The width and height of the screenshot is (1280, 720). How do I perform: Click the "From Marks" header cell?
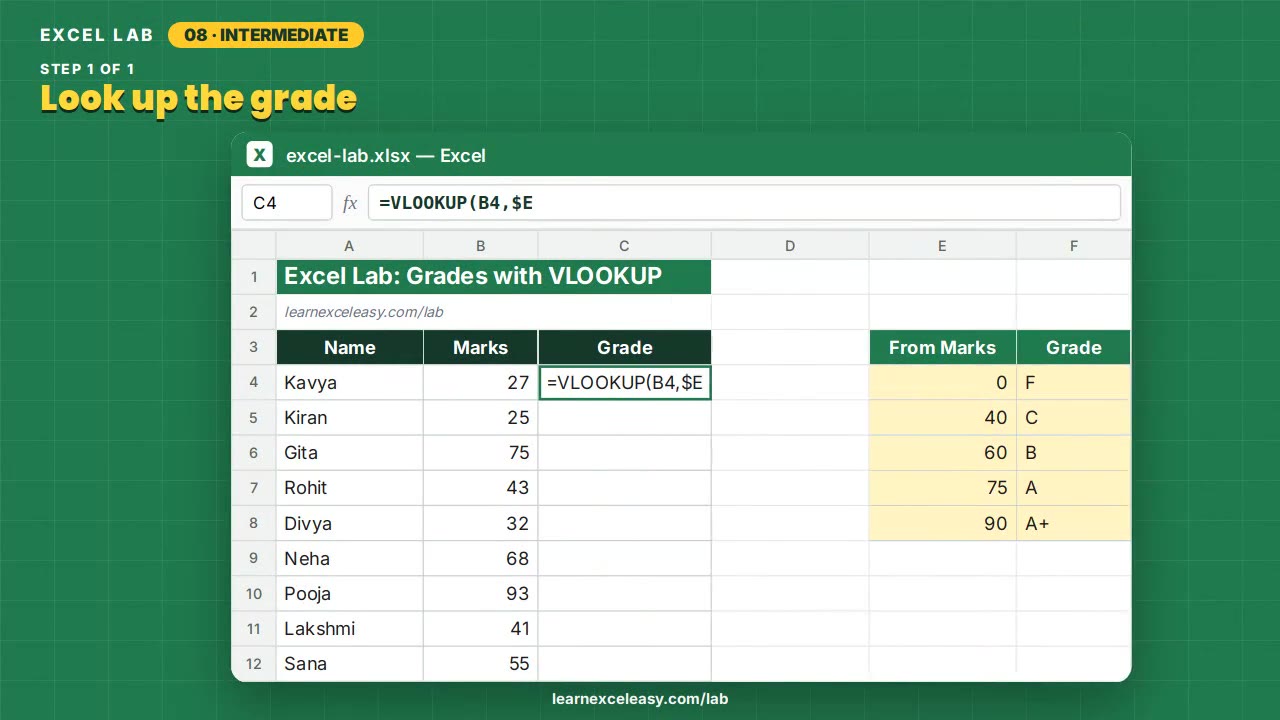(942, 347)
